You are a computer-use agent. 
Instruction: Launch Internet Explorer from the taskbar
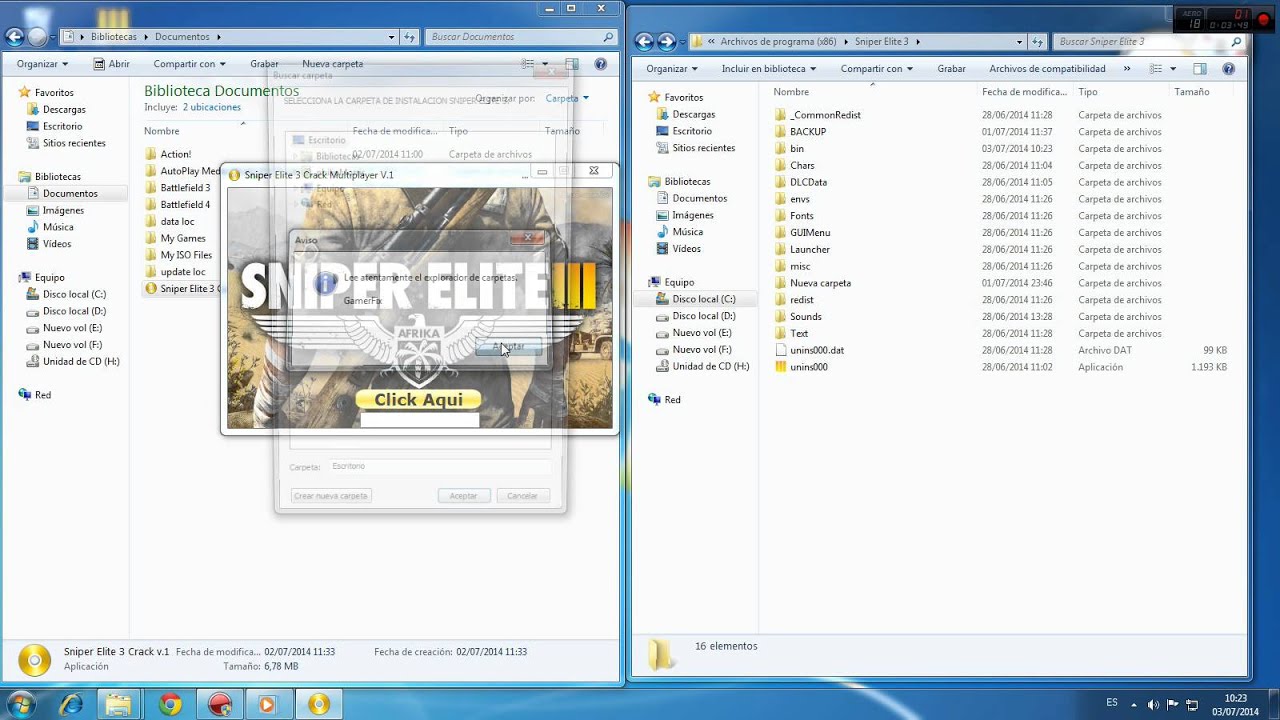(70, 704)
